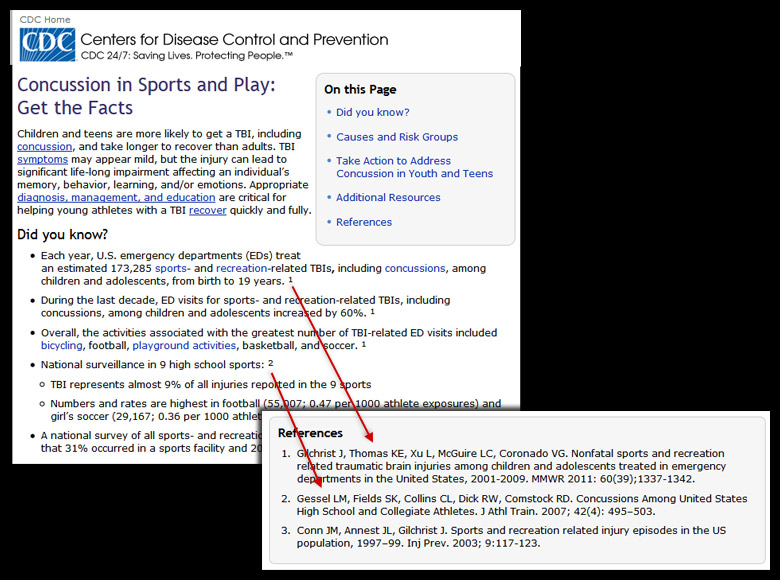Follow the 'concussions' link in the first bullet

point(417,269)
